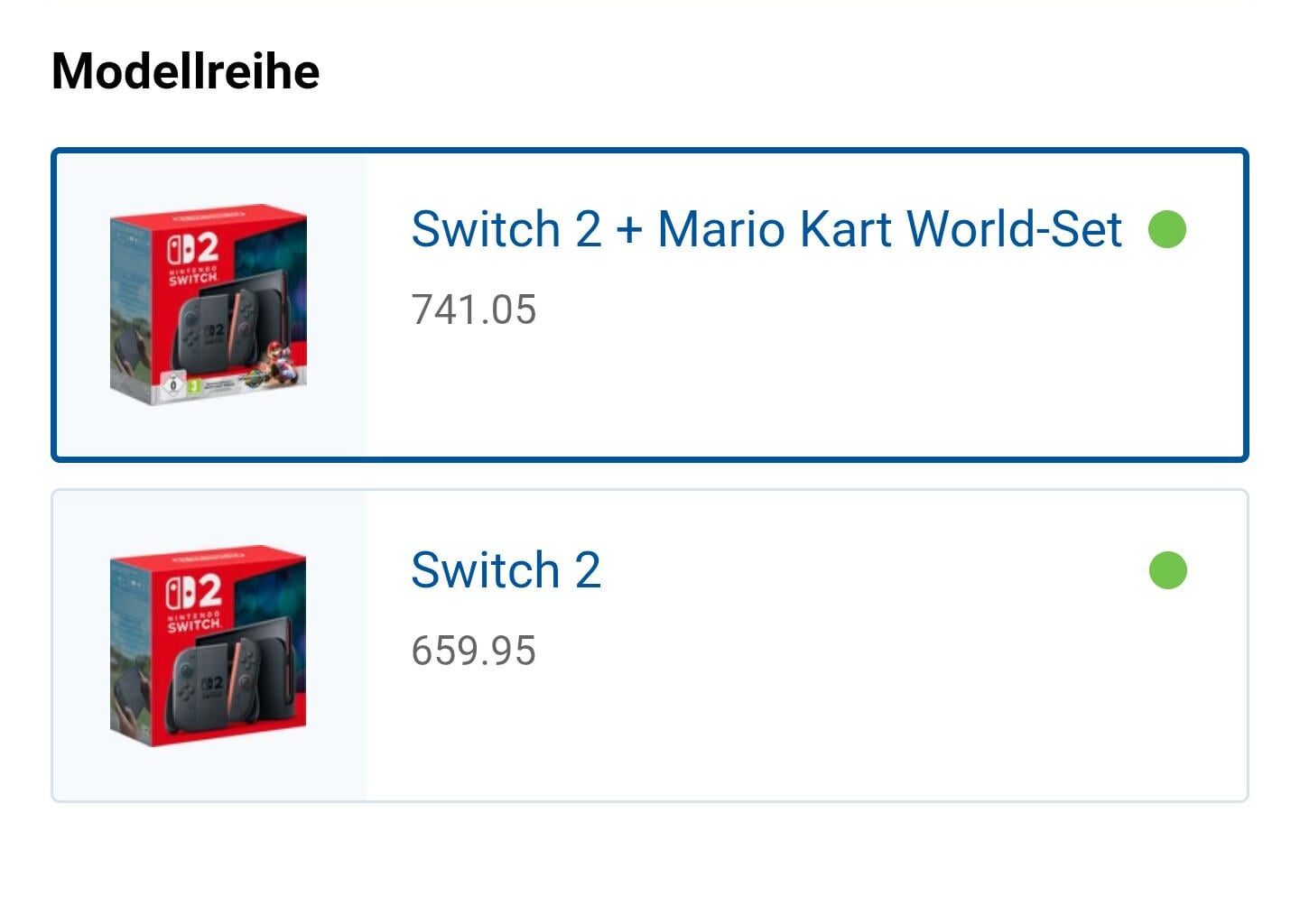
Task: Open the Mario Kart bundle box thumbnail
Action: pos(209,304)
